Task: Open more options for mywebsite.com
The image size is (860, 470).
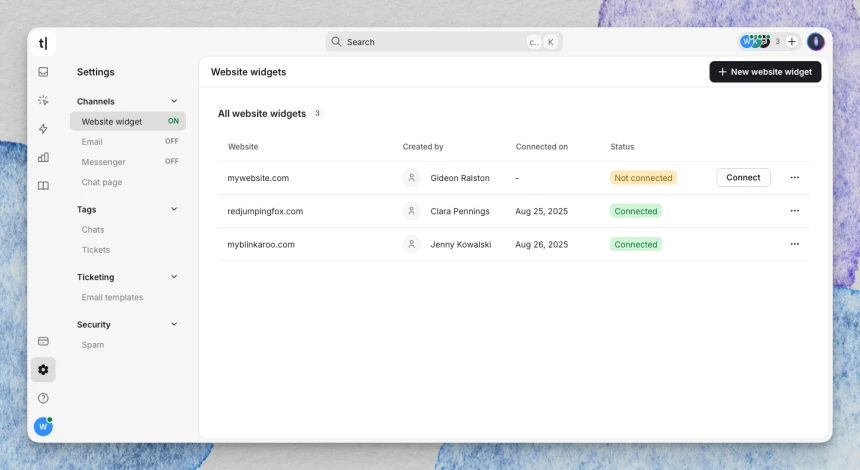Action: coord(795,178)
